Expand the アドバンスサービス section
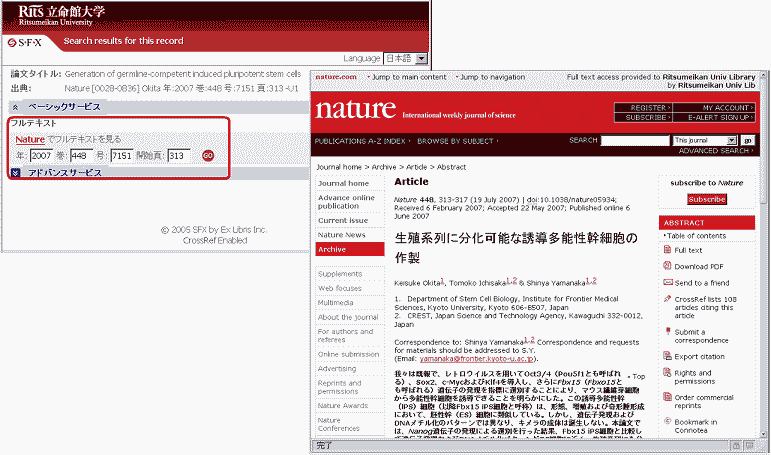Screen dimensions: 771x455 pos(16,173)
